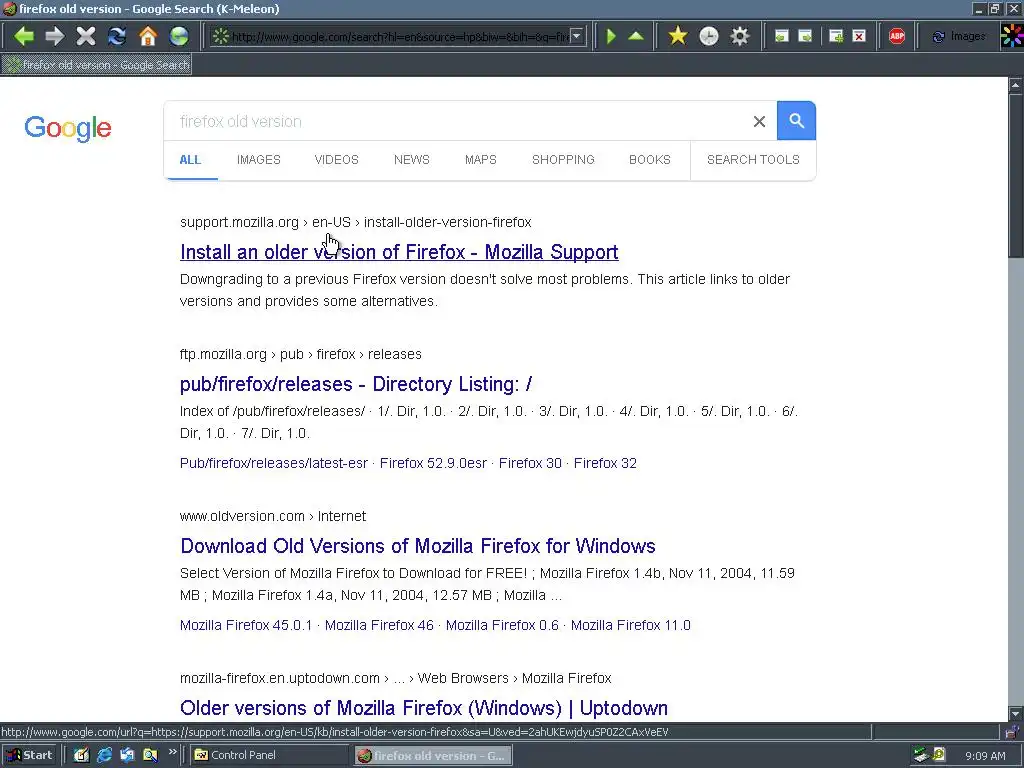Open the Firefox 52.9.0esr sublink
The width and height of the screenshot is (1024, 768).
[433, 463]
